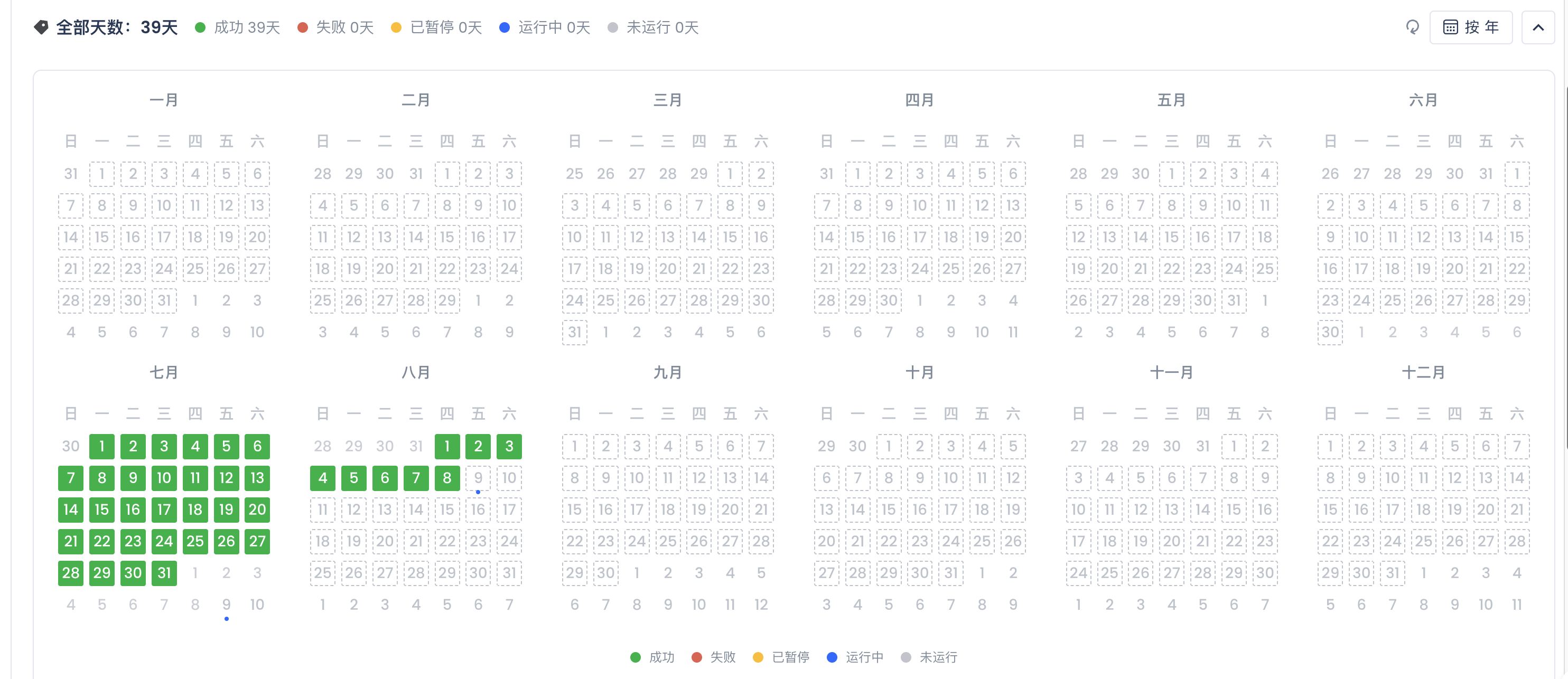Toggle the yellow 已暂停 0天 filter
The image size is (1568, 679).
436,27
